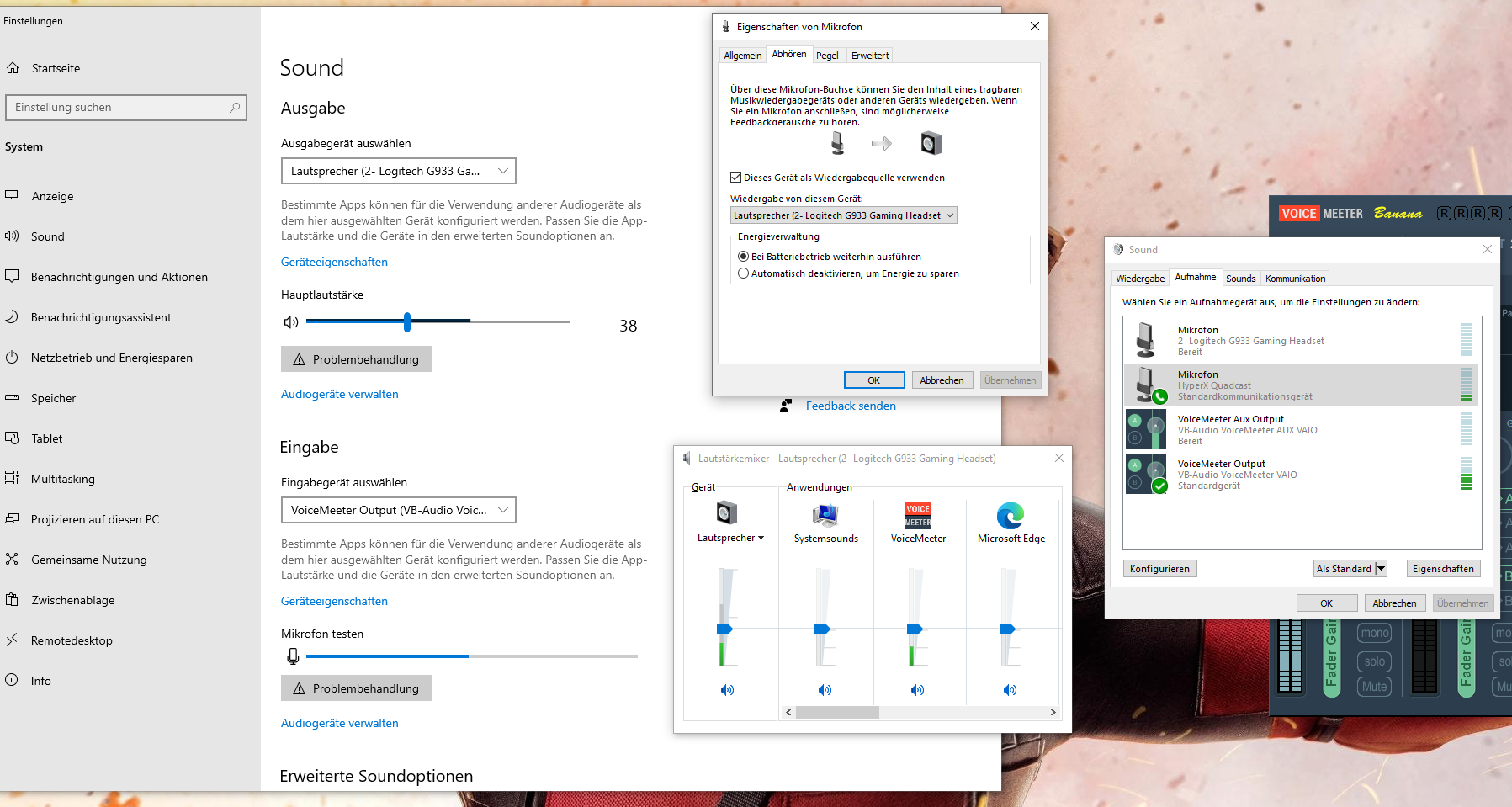Switch to the Wiedergabe tab in Sound dialog

coord(1140,279)
